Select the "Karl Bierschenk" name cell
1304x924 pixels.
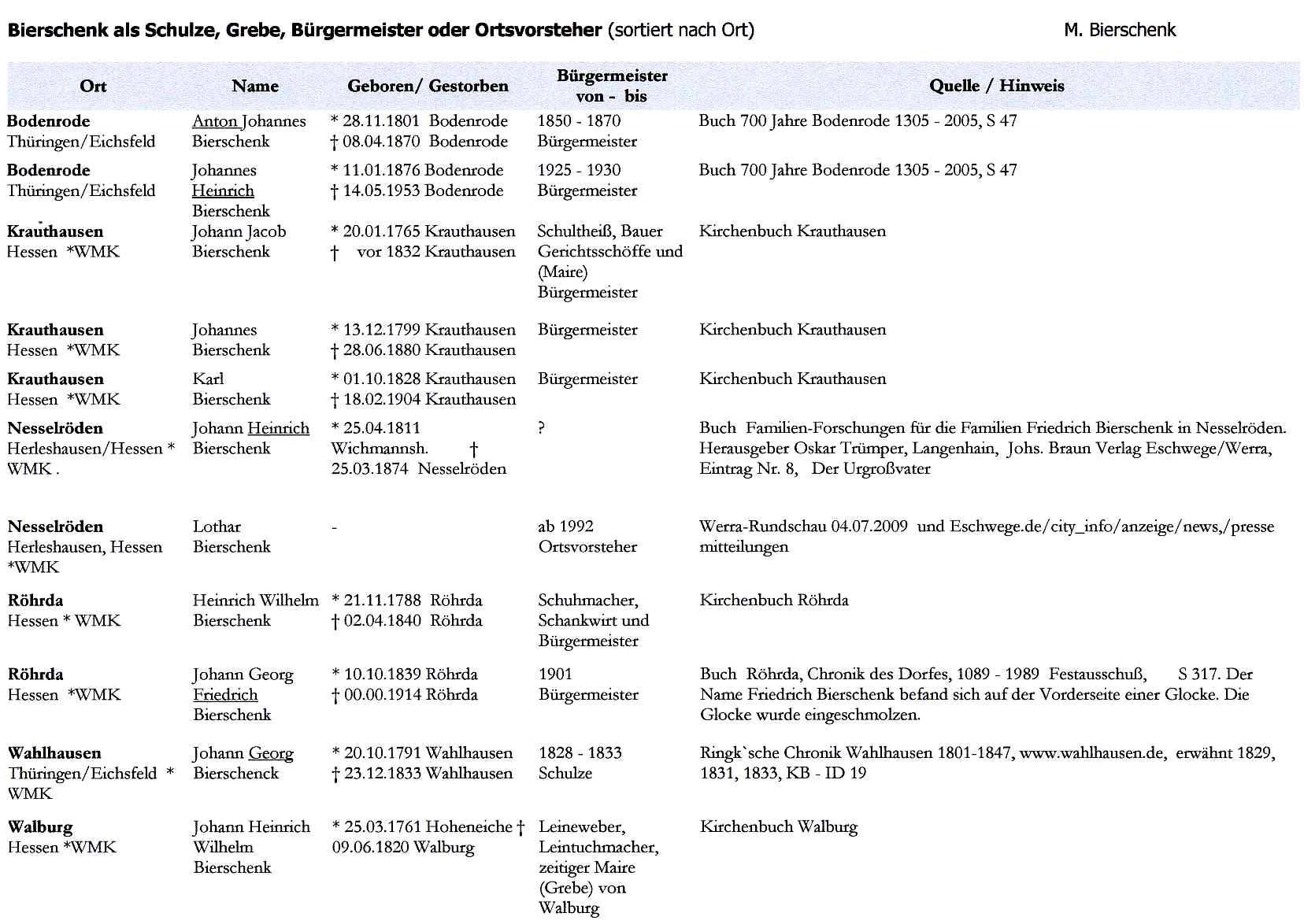click(x=231, y=389)
